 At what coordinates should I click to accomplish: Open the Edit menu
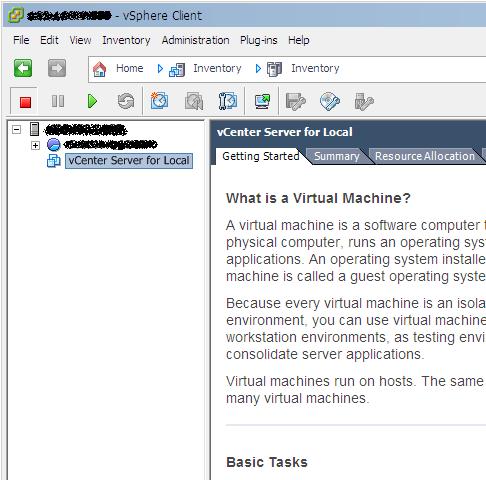click(x=49, y=40)
